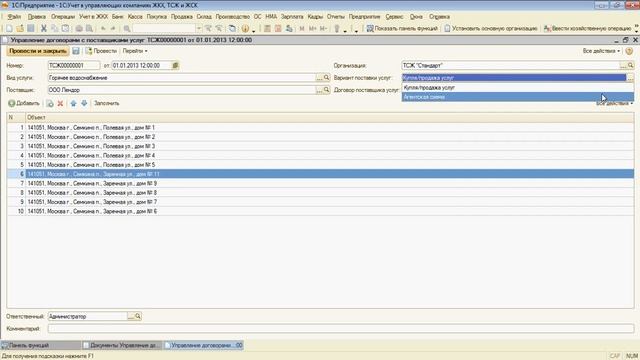640x360 pixels.
Task: Click the Объект column header
Action: pos(329,118)
